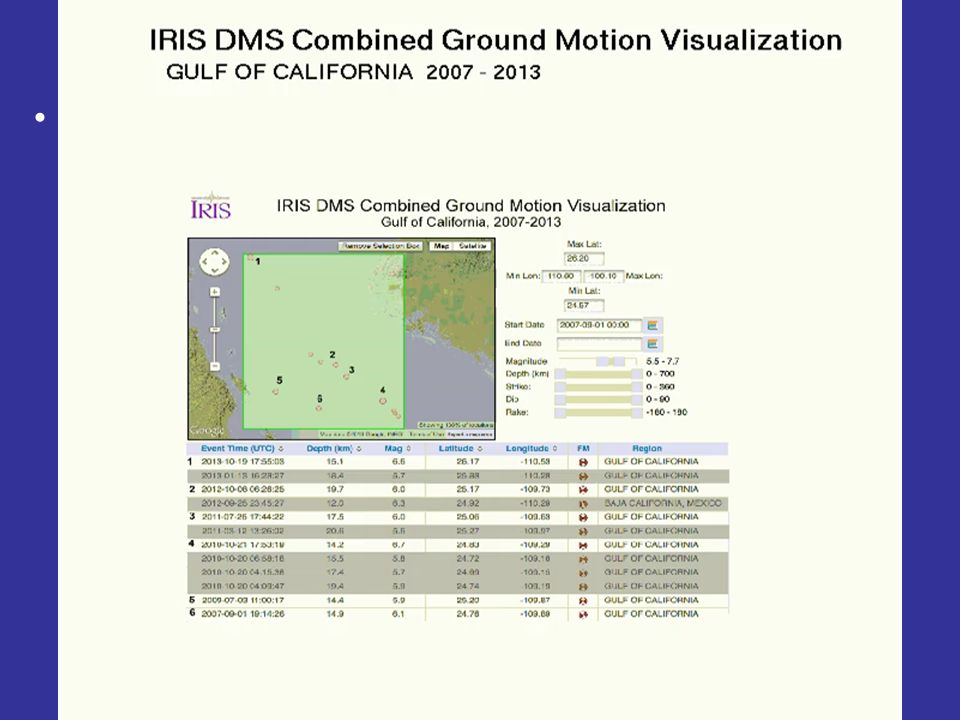Select earthquake marker 1 on the map
The width and height of the screenshot is (960, 720).
[250, 258]
